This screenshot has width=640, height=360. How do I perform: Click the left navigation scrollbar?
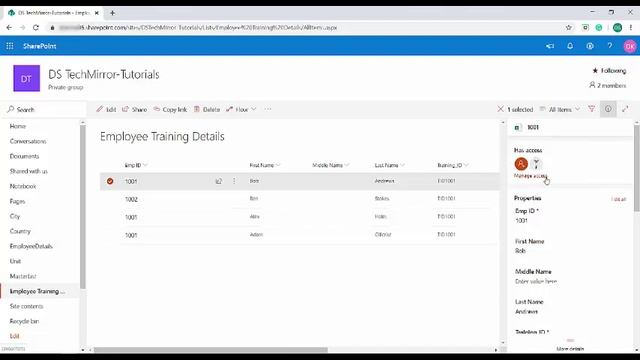(83, 207)
